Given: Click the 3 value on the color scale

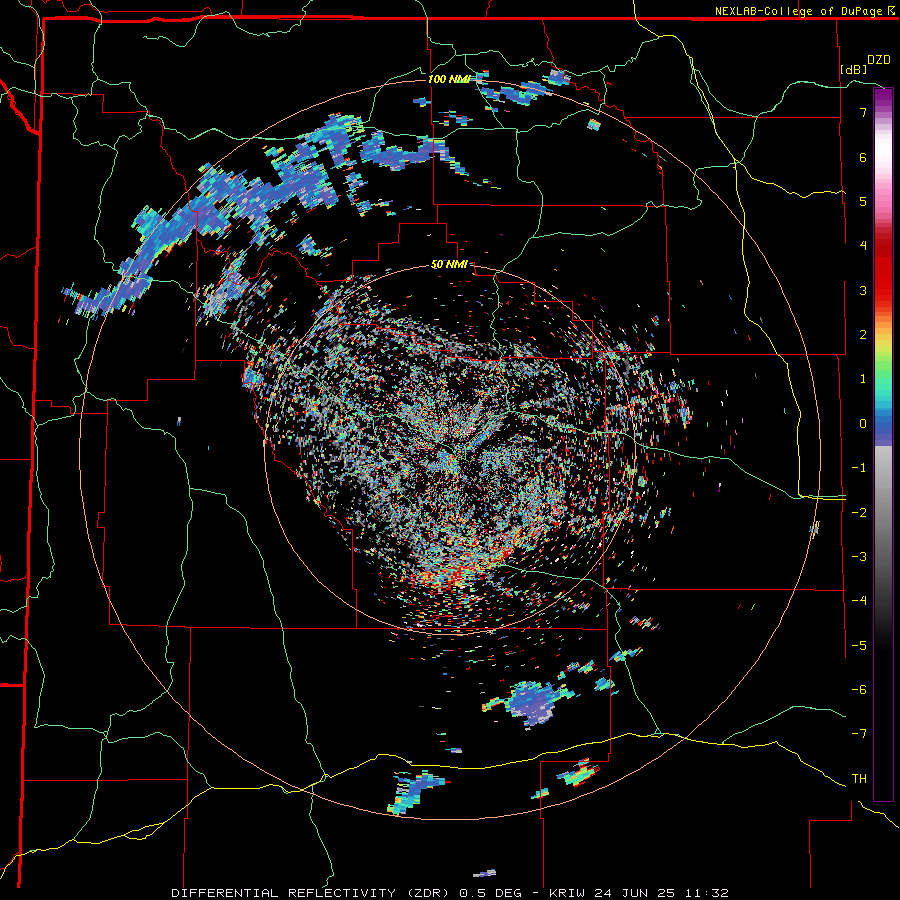Looking at the screenshot, I should (863, 290).
